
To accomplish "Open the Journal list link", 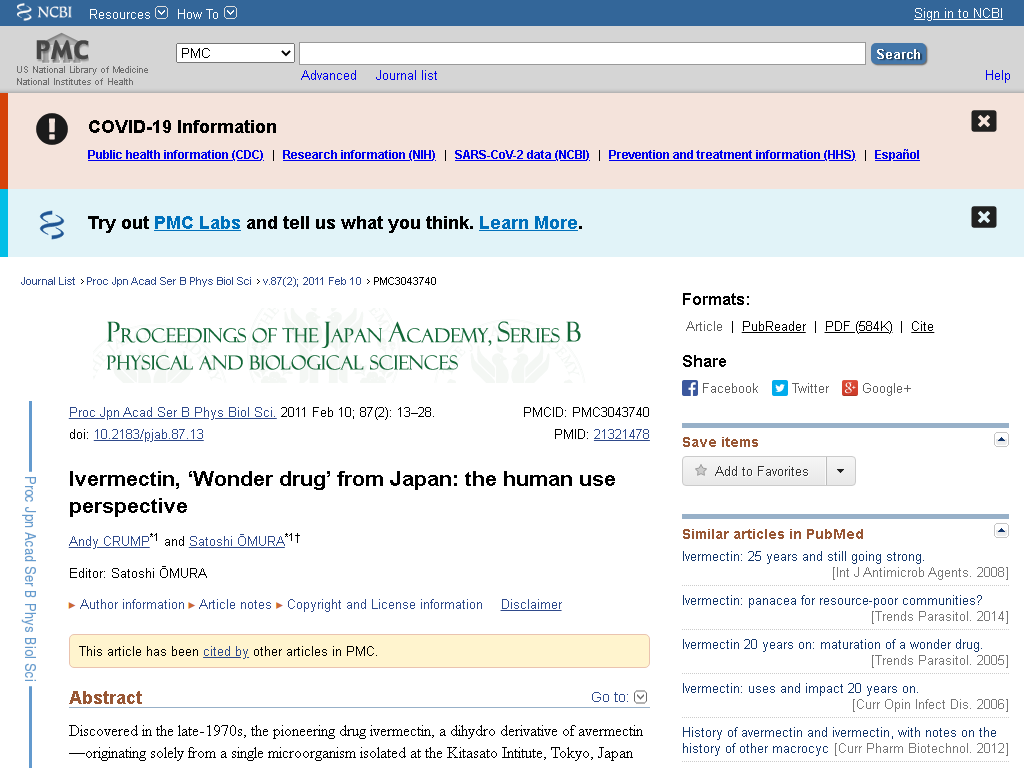I will [x=406, y=76].
